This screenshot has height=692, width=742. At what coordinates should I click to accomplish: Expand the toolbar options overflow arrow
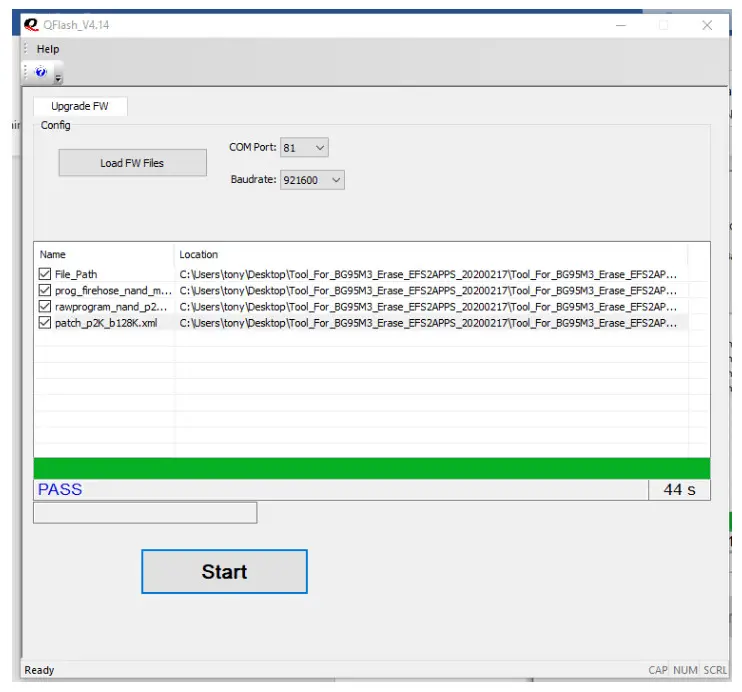58,78
